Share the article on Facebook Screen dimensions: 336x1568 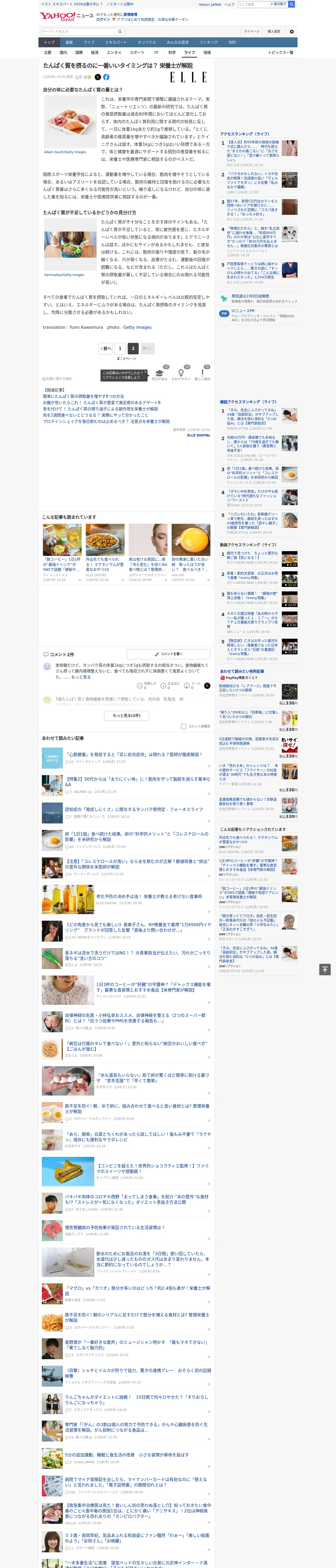click(x=106, y=77)
